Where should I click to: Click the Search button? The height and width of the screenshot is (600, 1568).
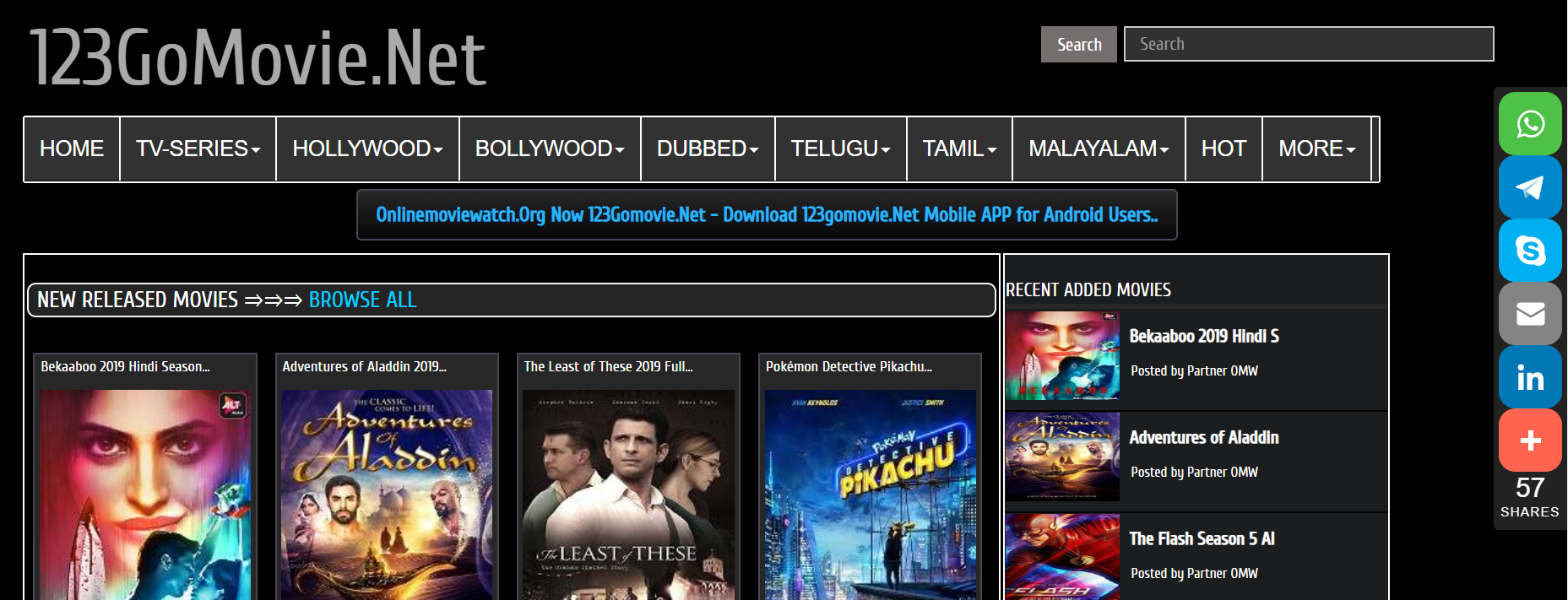[1079, 45]
